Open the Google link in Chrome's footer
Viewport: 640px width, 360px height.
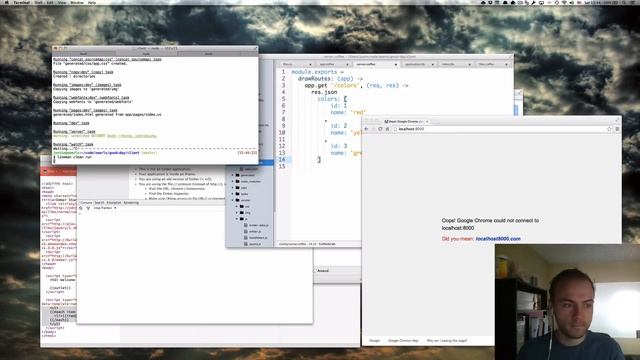coord(374,340)
